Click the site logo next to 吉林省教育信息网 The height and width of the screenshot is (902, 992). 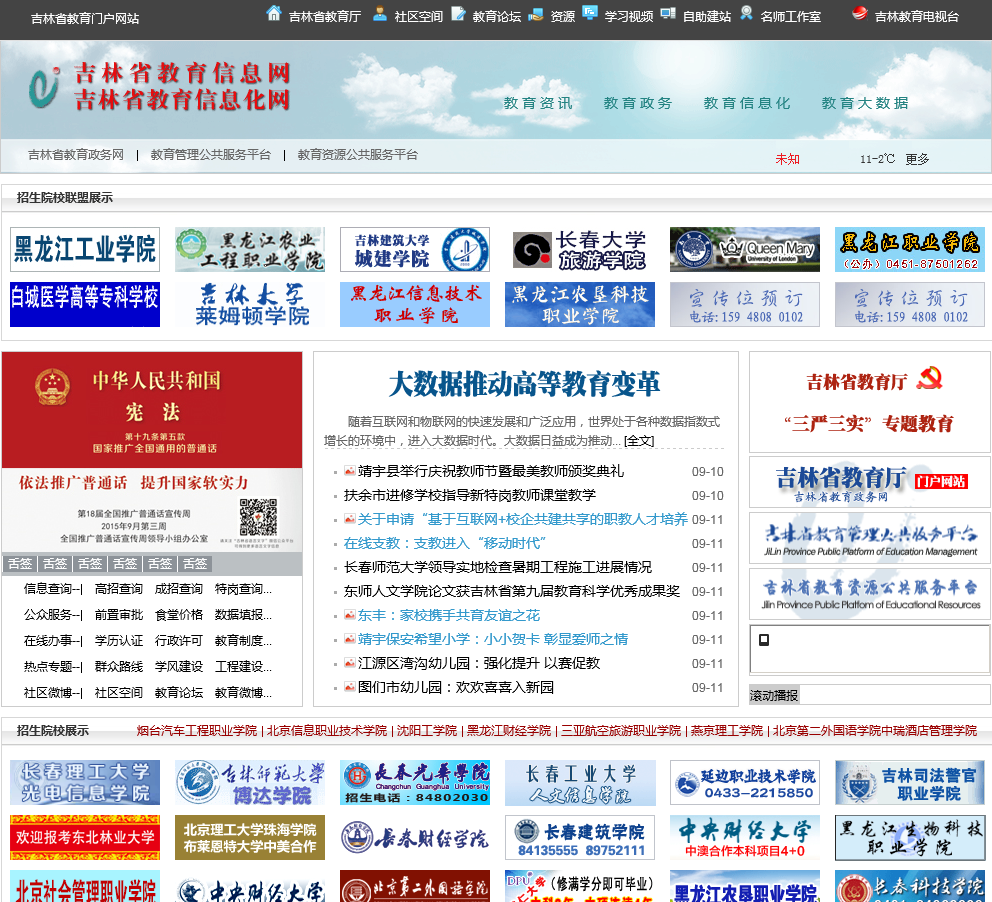point(44,87)
